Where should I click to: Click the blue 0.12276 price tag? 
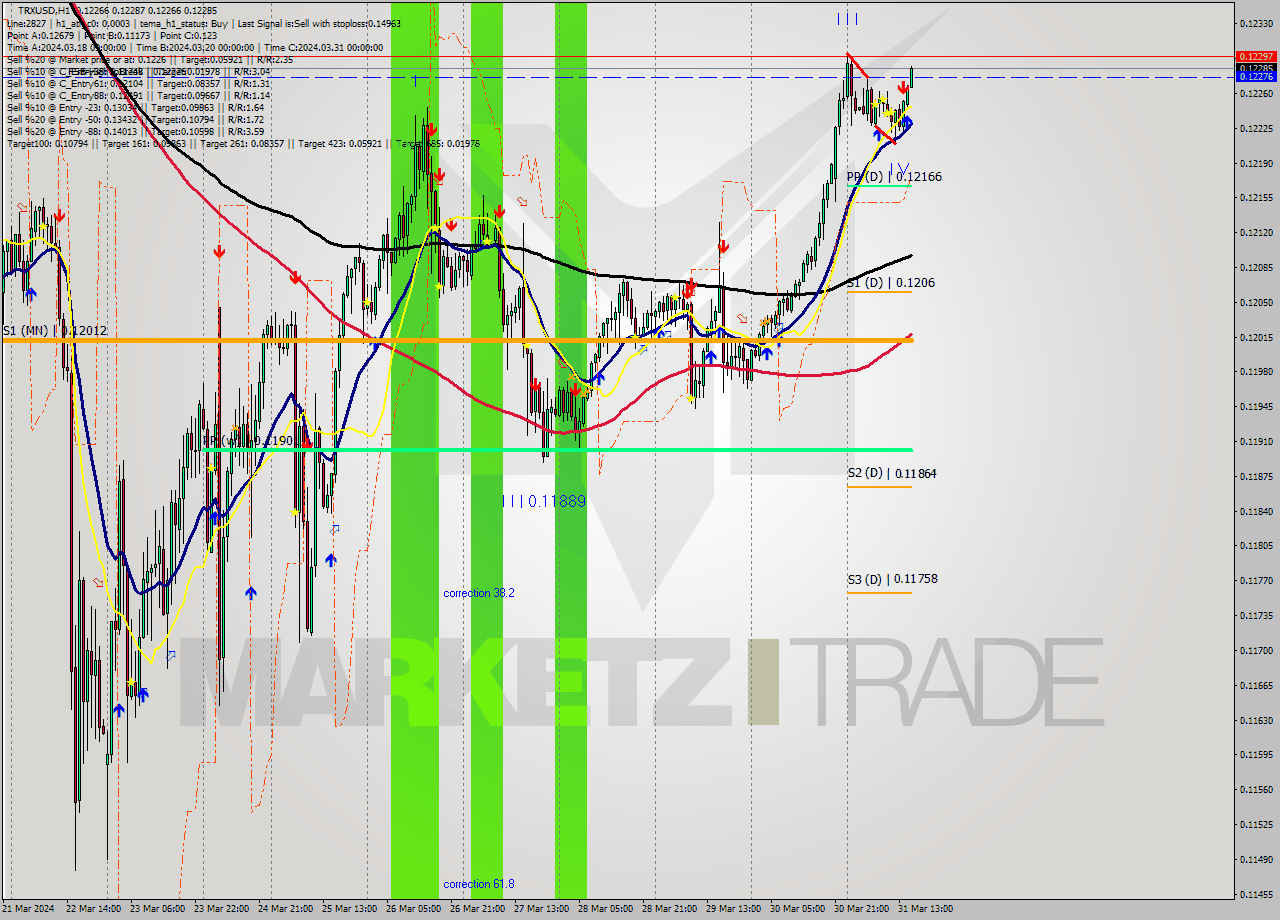1255,76
